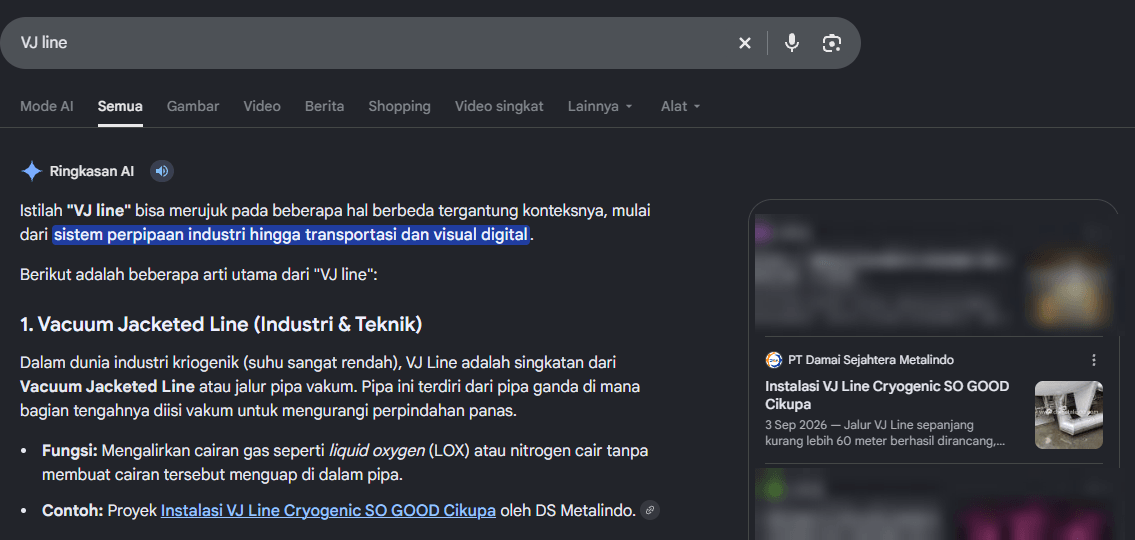Open the source card title Instalasi VJ Line Cryogenic
This screenshot has width=1135, height=540.
pyautogui.click(x=887, y=395)
